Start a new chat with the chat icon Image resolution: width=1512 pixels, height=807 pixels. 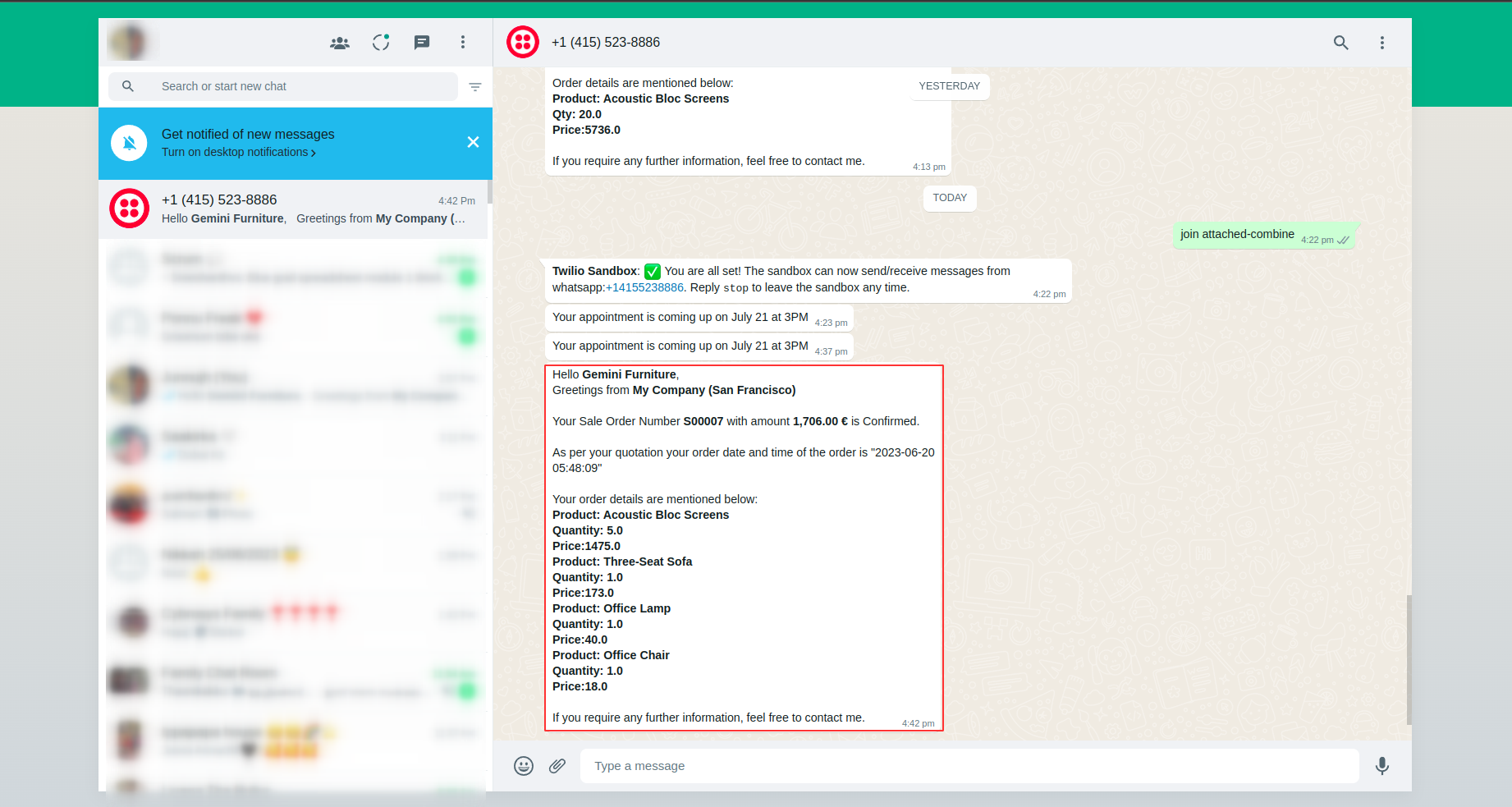click(x=422, y=43)
